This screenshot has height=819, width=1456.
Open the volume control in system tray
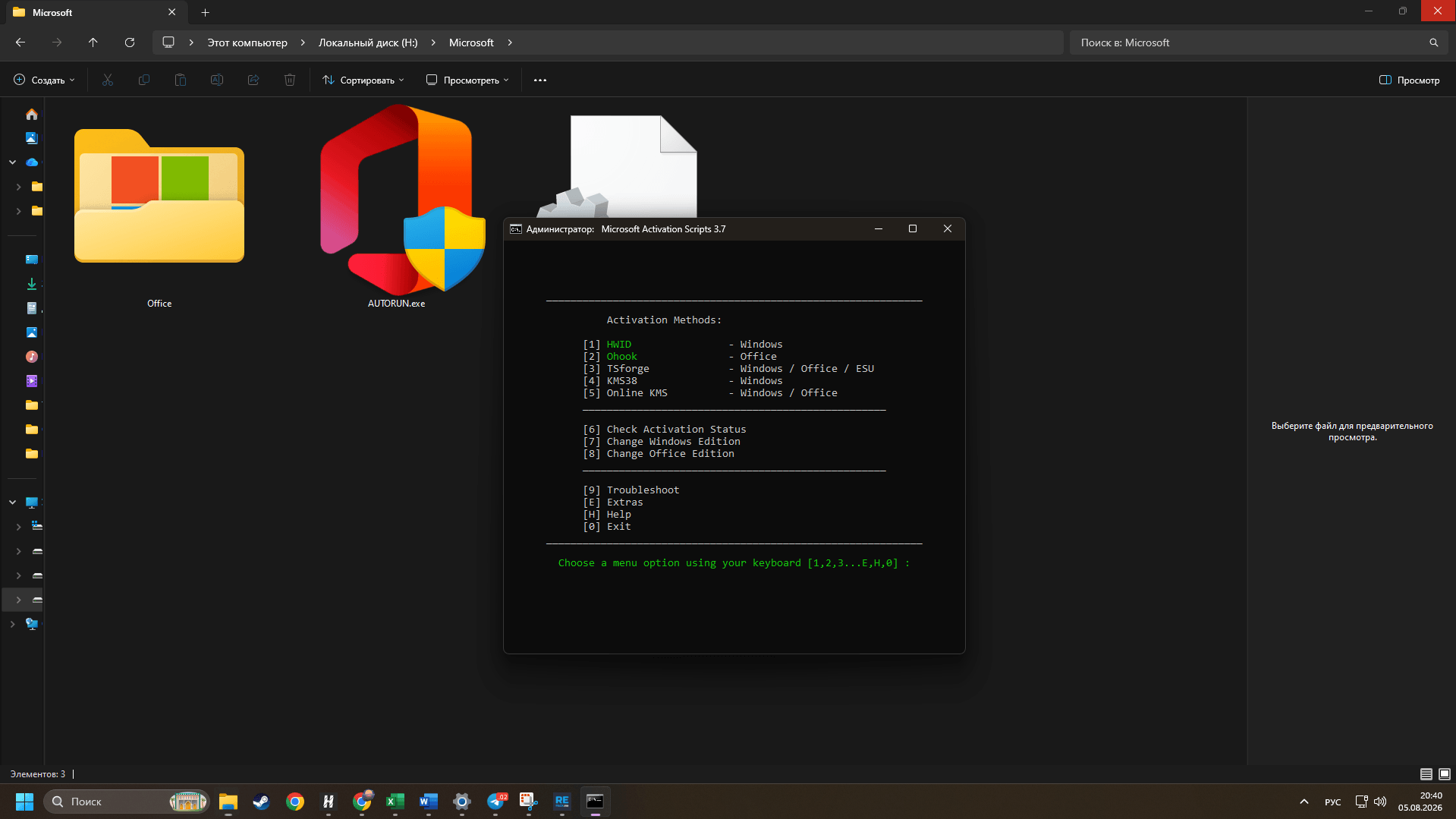[1380, 802]
